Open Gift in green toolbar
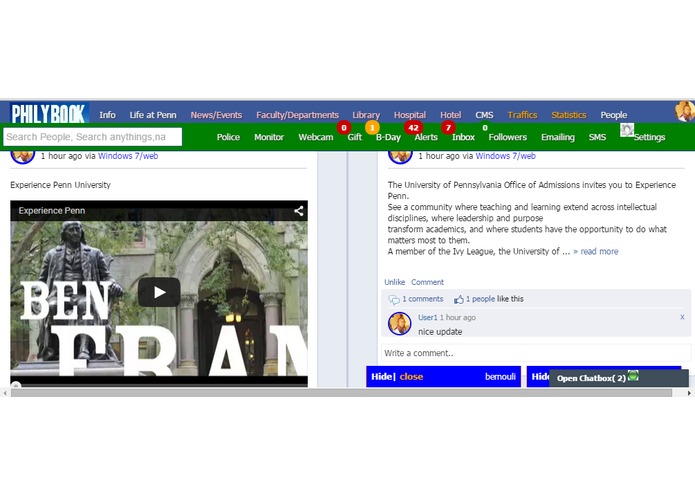The image size is (695, 494). click(x=355, y=137)
